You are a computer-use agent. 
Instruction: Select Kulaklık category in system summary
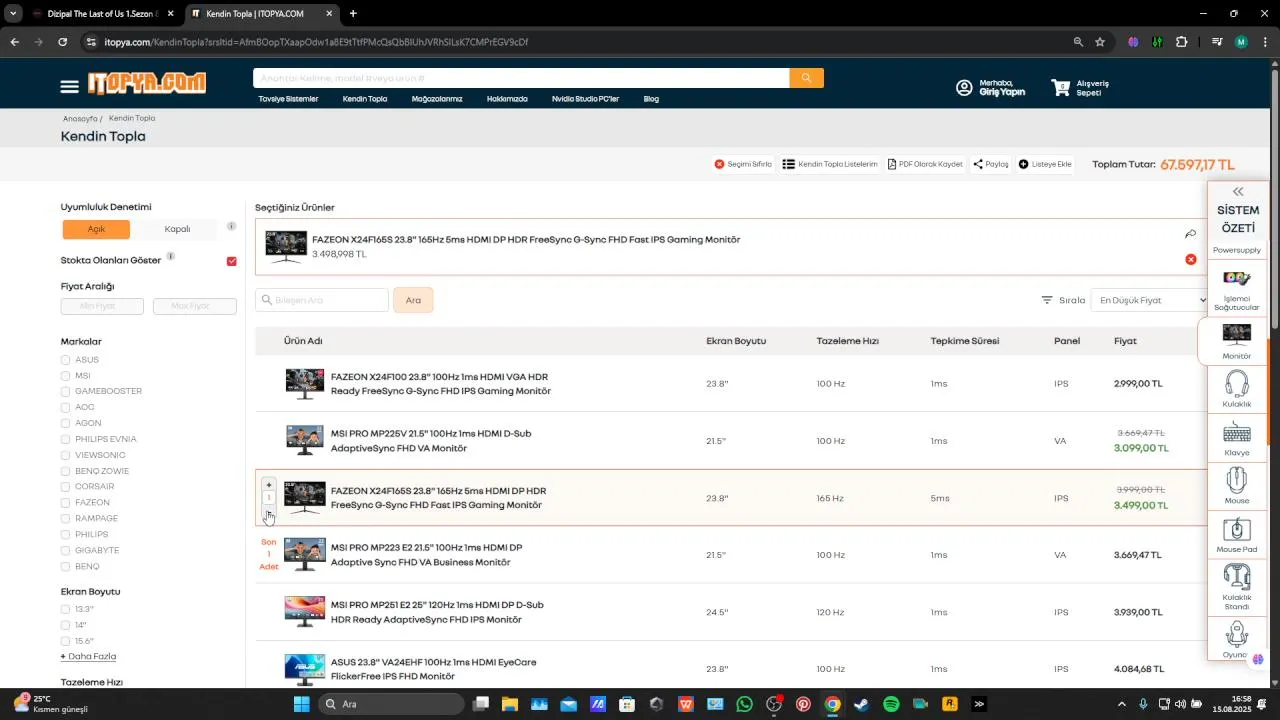click(x=1237, y=389)
